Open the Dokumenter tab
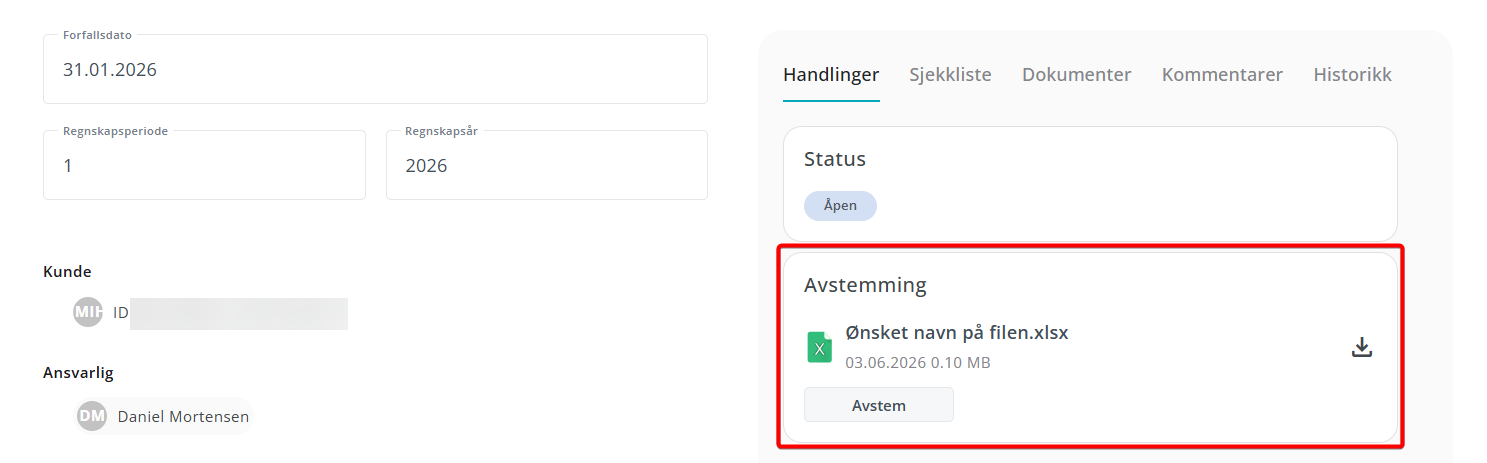 point(1077,75)
